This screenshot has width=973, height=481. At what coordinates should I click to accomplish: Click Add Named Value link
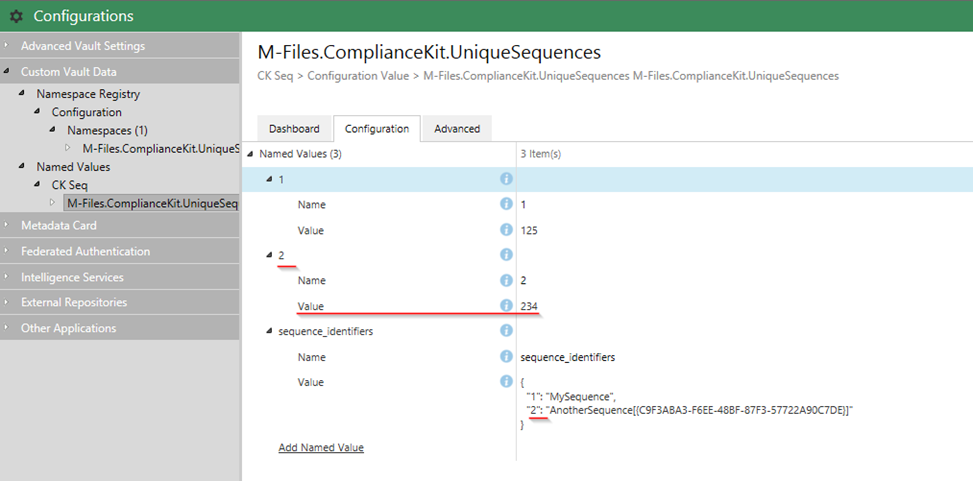tap(321, 447)
